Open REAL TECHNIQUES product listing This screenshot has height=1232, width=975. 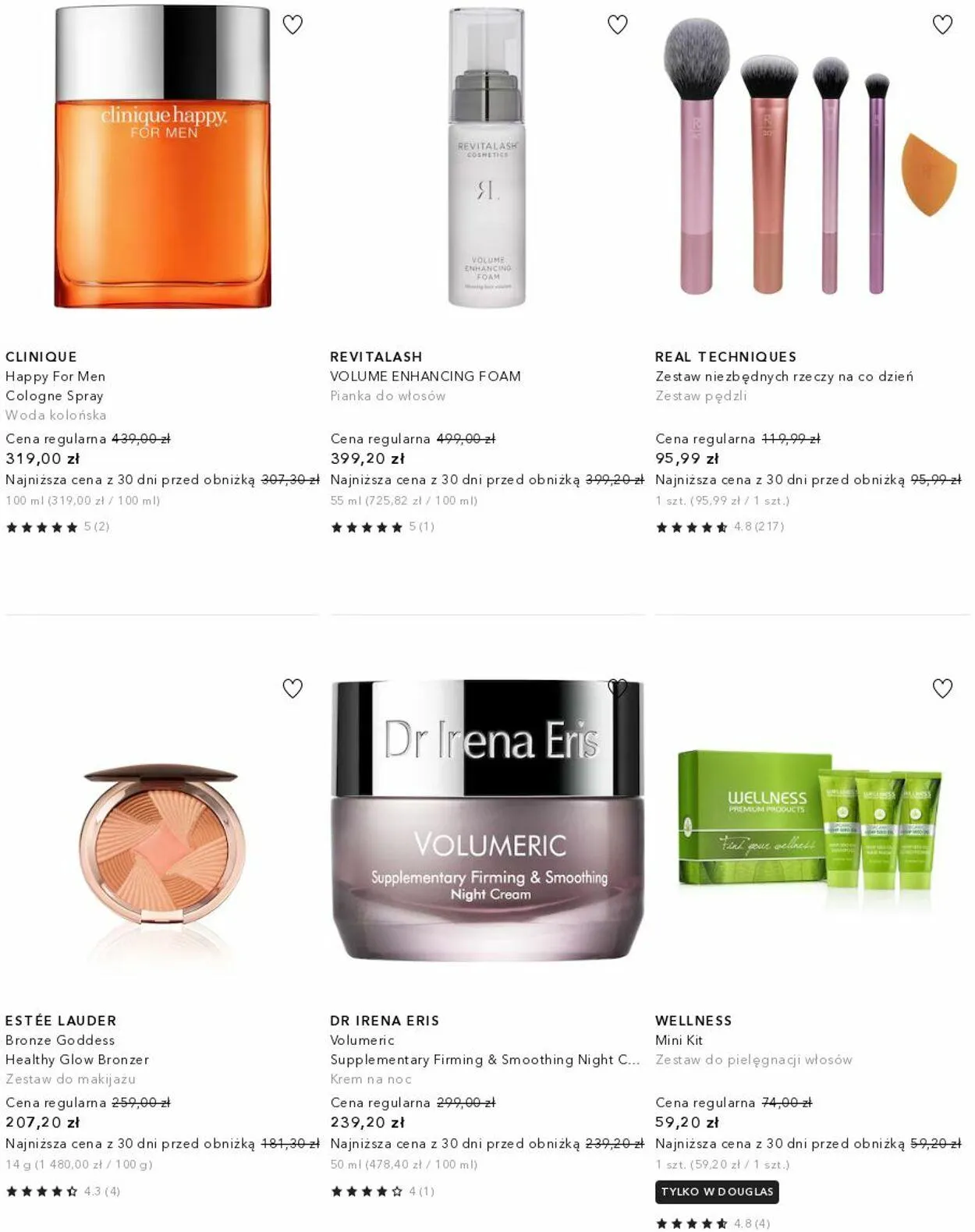coord(725,356)
